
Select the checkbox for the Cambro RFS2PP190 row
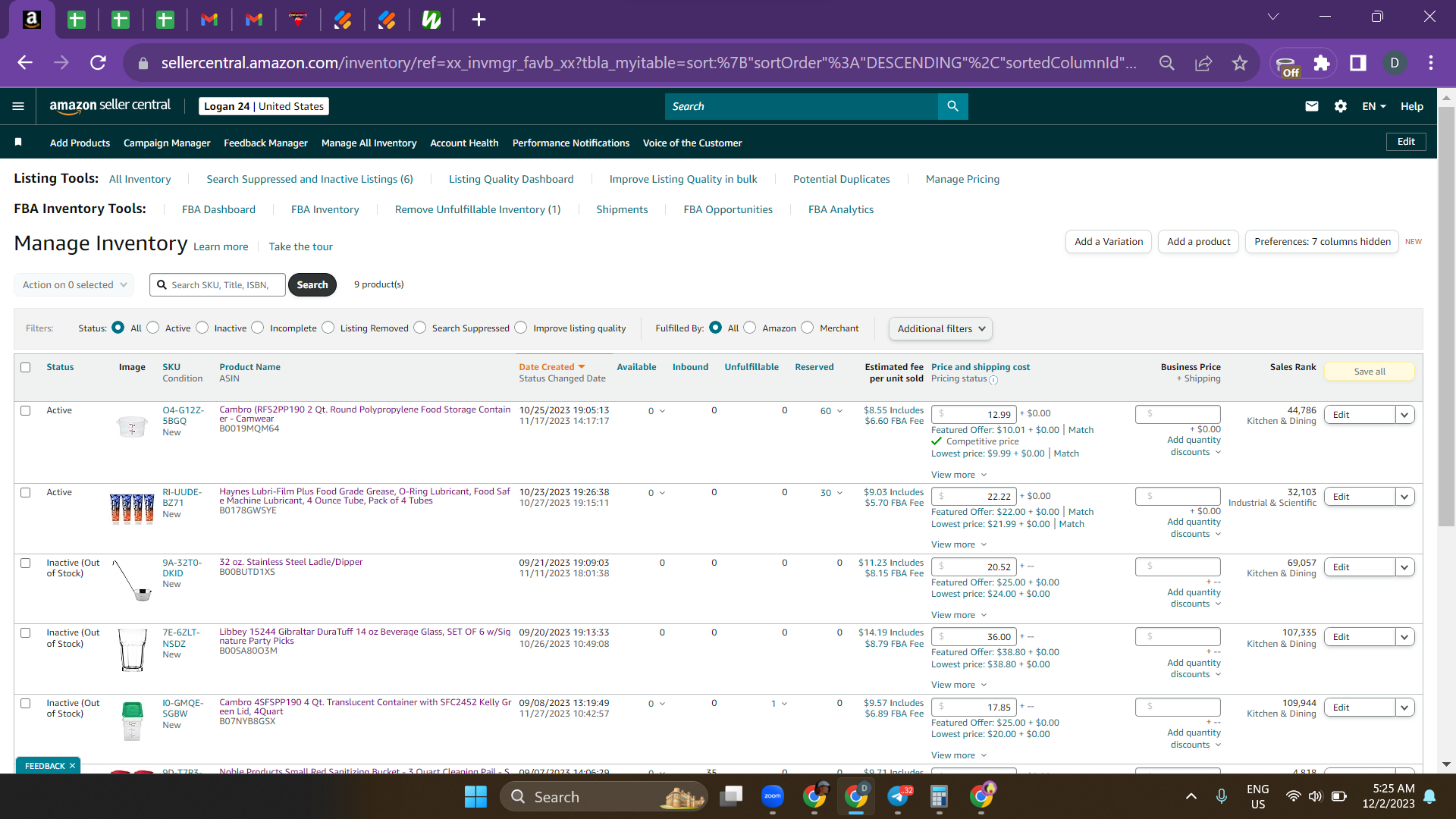26,411
